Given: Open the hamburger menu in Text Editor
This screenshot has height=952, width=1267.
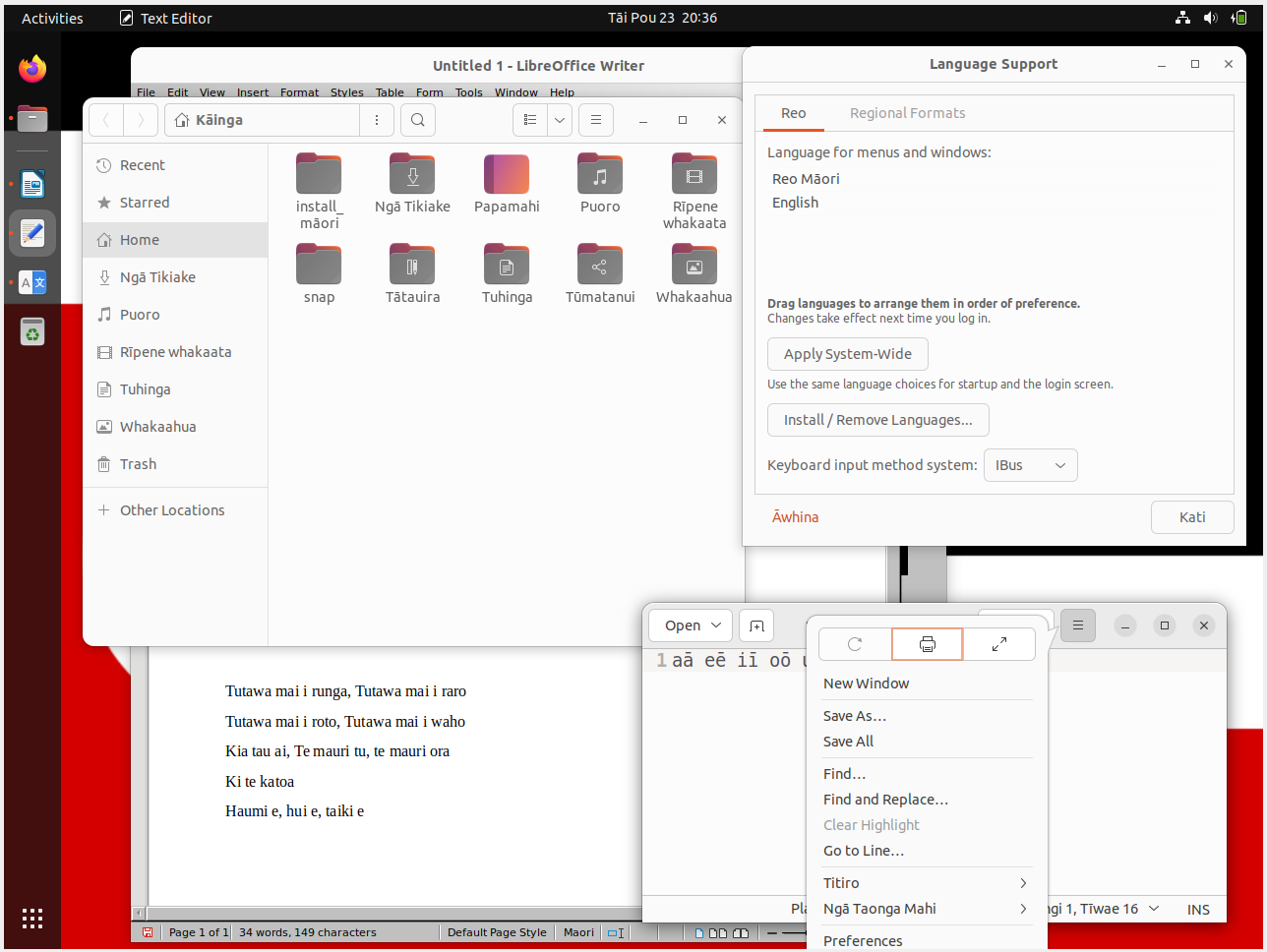Looking at the screenshot, I should click(x=1077, y=625).
